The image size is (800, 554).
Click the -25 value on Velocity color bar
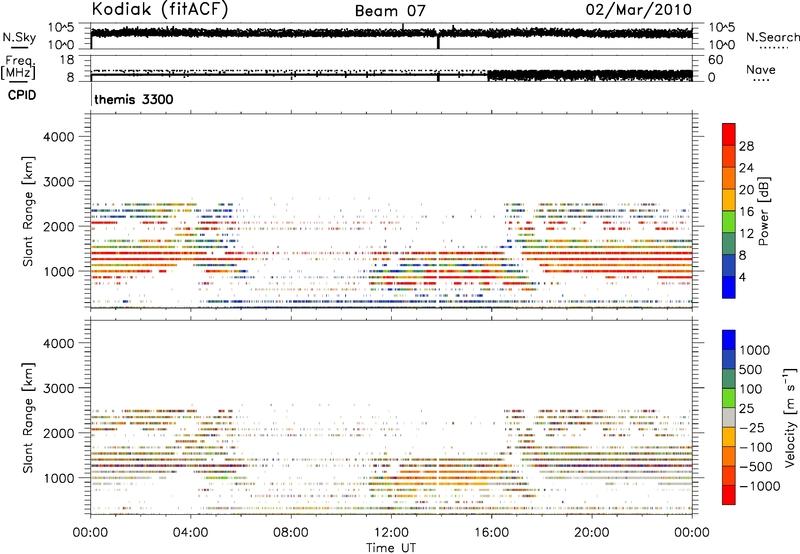[752, 427]
